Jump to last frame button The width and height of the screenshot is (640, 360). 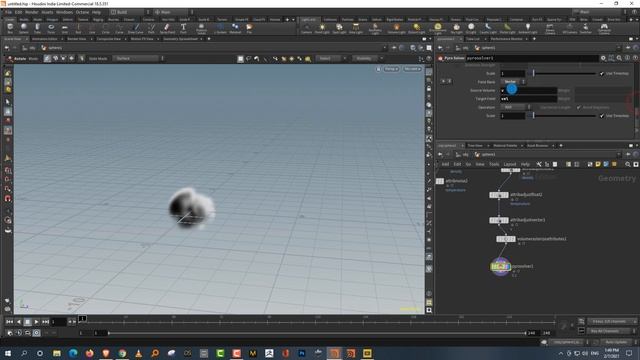45,322
